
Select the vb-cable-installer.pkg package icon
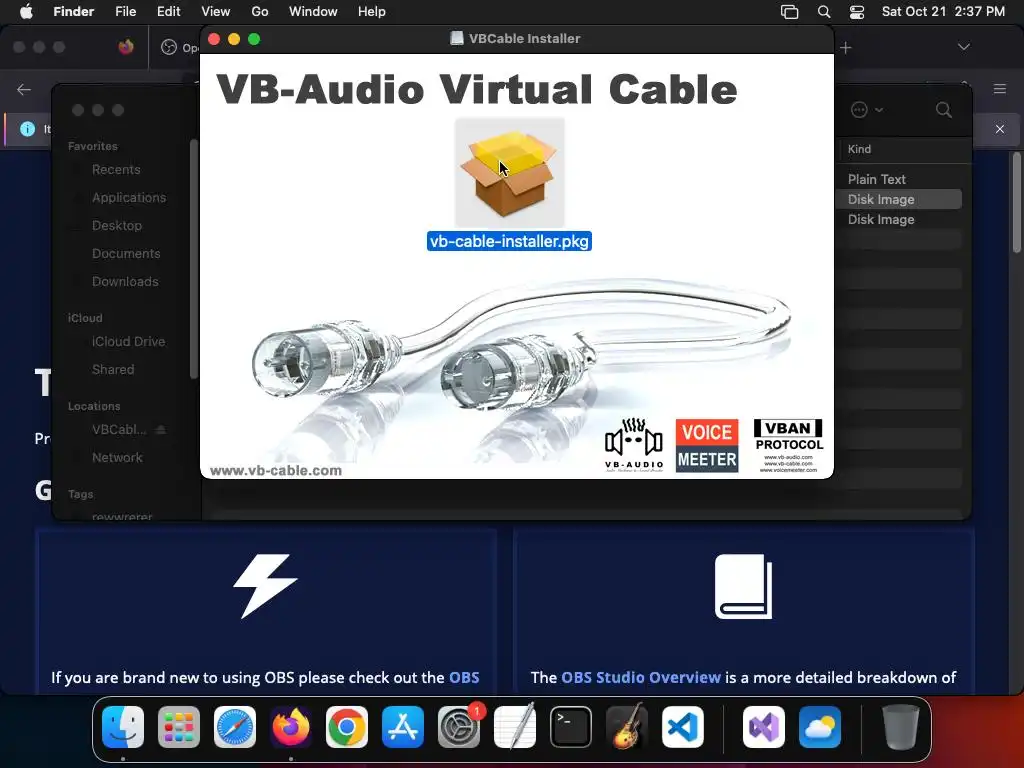point(509,172)
